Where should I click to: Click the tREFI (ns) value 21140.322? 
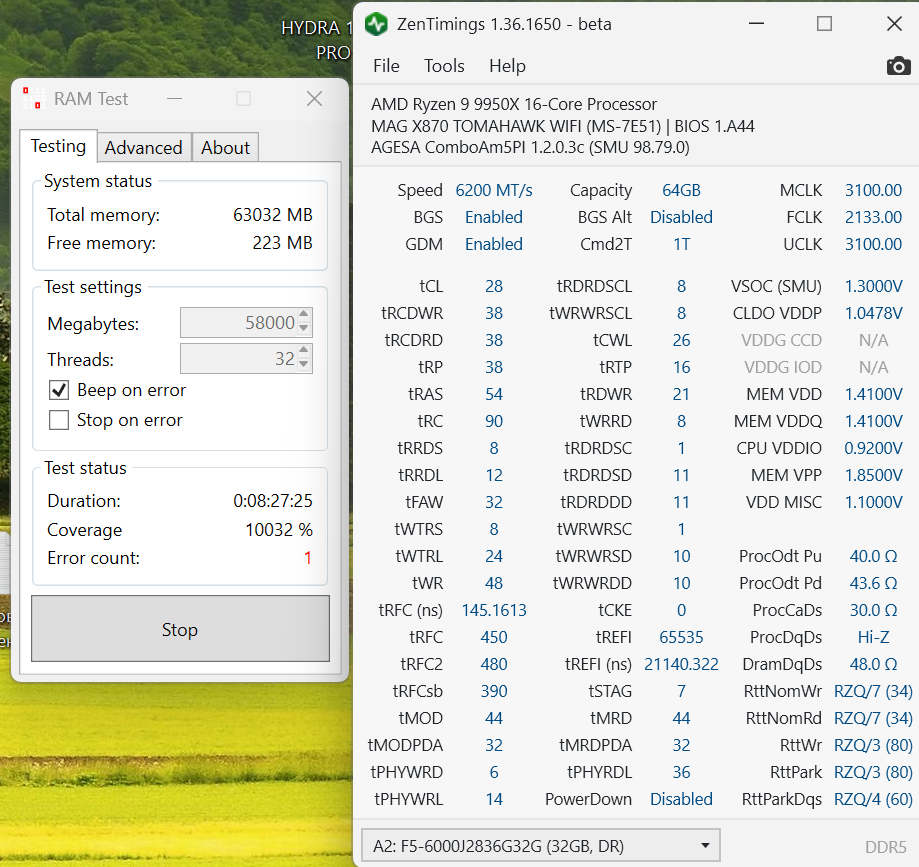[x=681, y=664]
